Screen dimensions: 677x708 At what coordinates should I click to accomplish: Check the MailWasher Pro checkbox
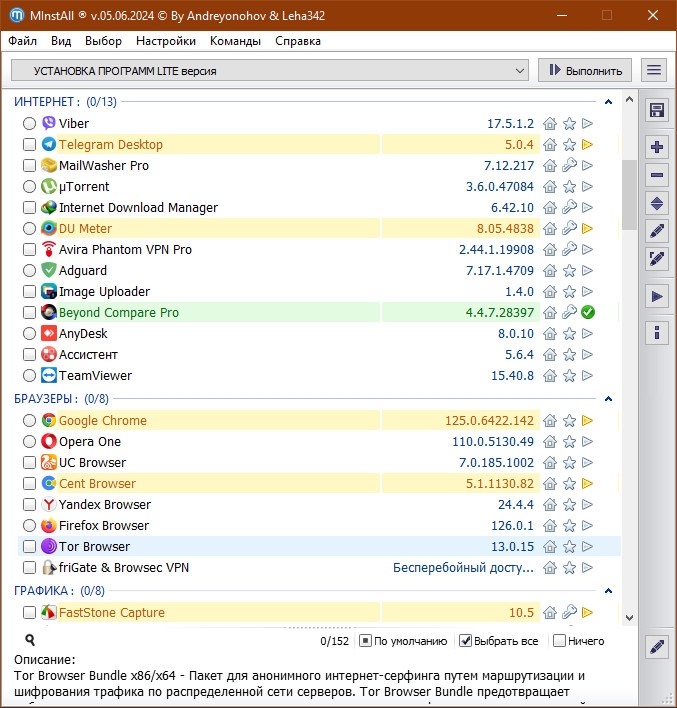[x=29, y=165]
